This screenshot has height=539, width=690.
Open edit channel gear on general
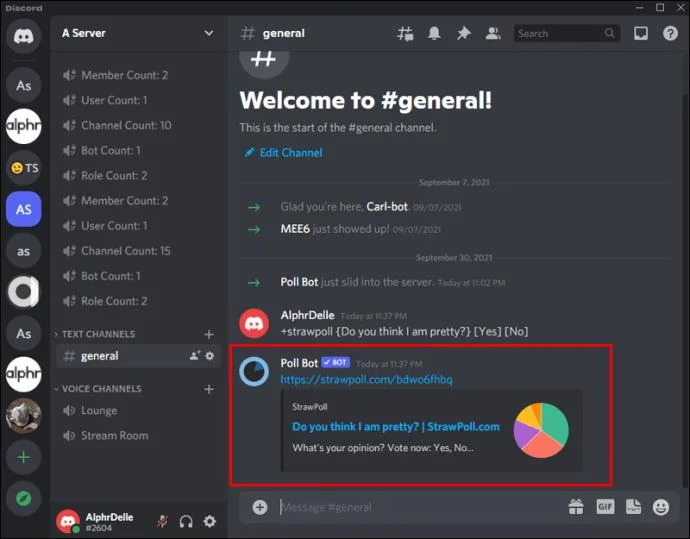[x=210, y=356]
